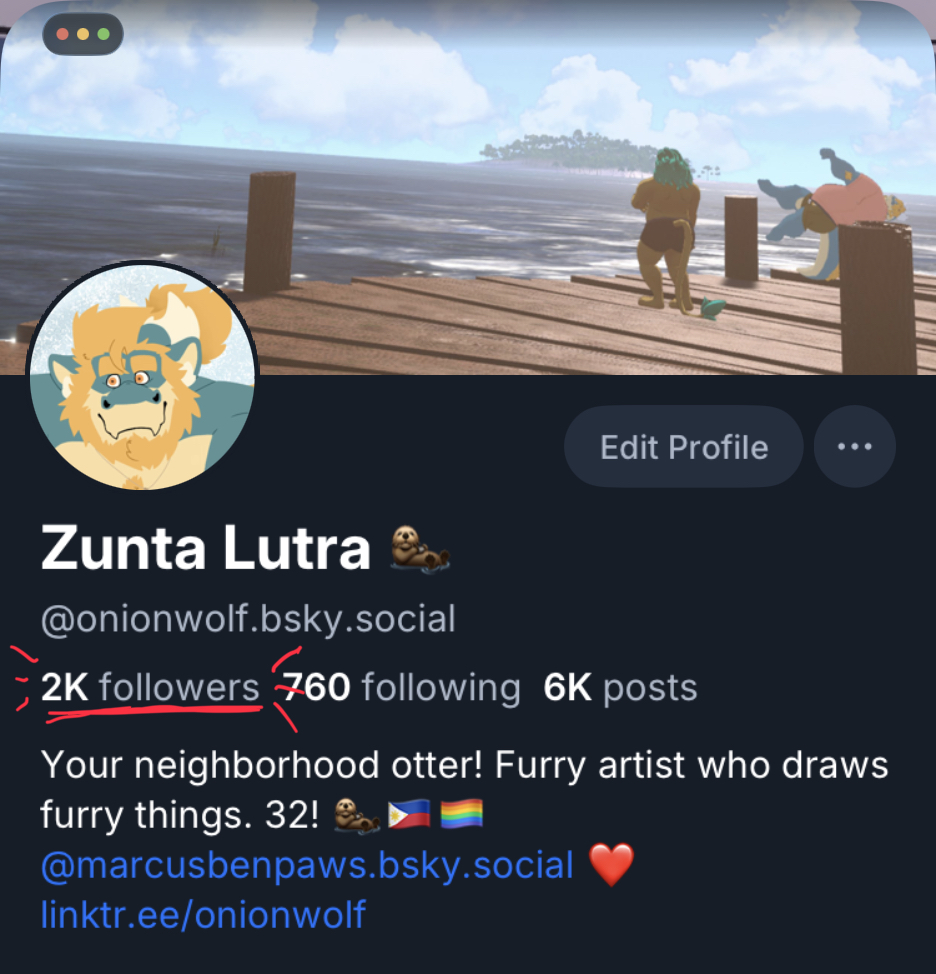Image resolution: width=936 pixels, height=974 pixels.
Task: Open the linktr.ee/onionwolf link
Action: click(203, 915)
